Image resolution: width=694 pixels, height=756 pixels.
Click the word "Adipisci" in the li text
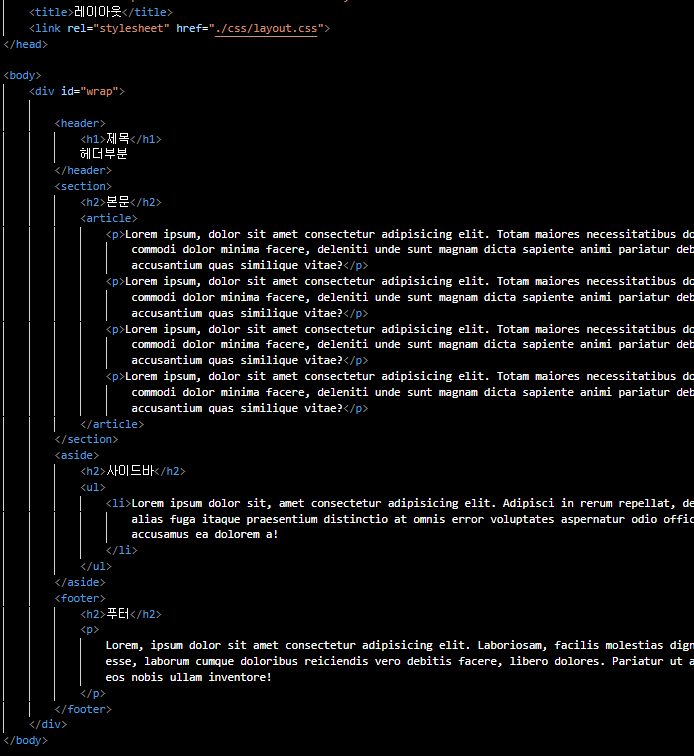(529, 503)
